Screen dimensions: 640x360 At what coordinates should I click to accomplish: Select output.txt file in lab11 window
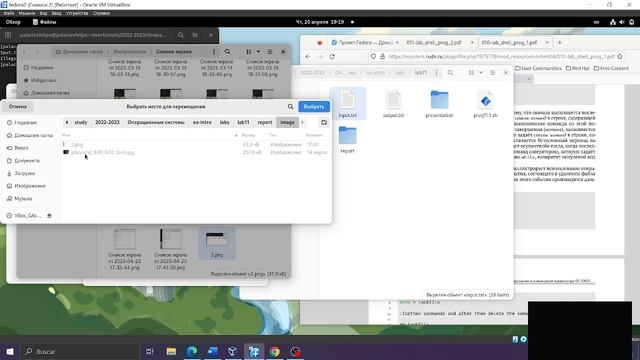click(393, 104)
